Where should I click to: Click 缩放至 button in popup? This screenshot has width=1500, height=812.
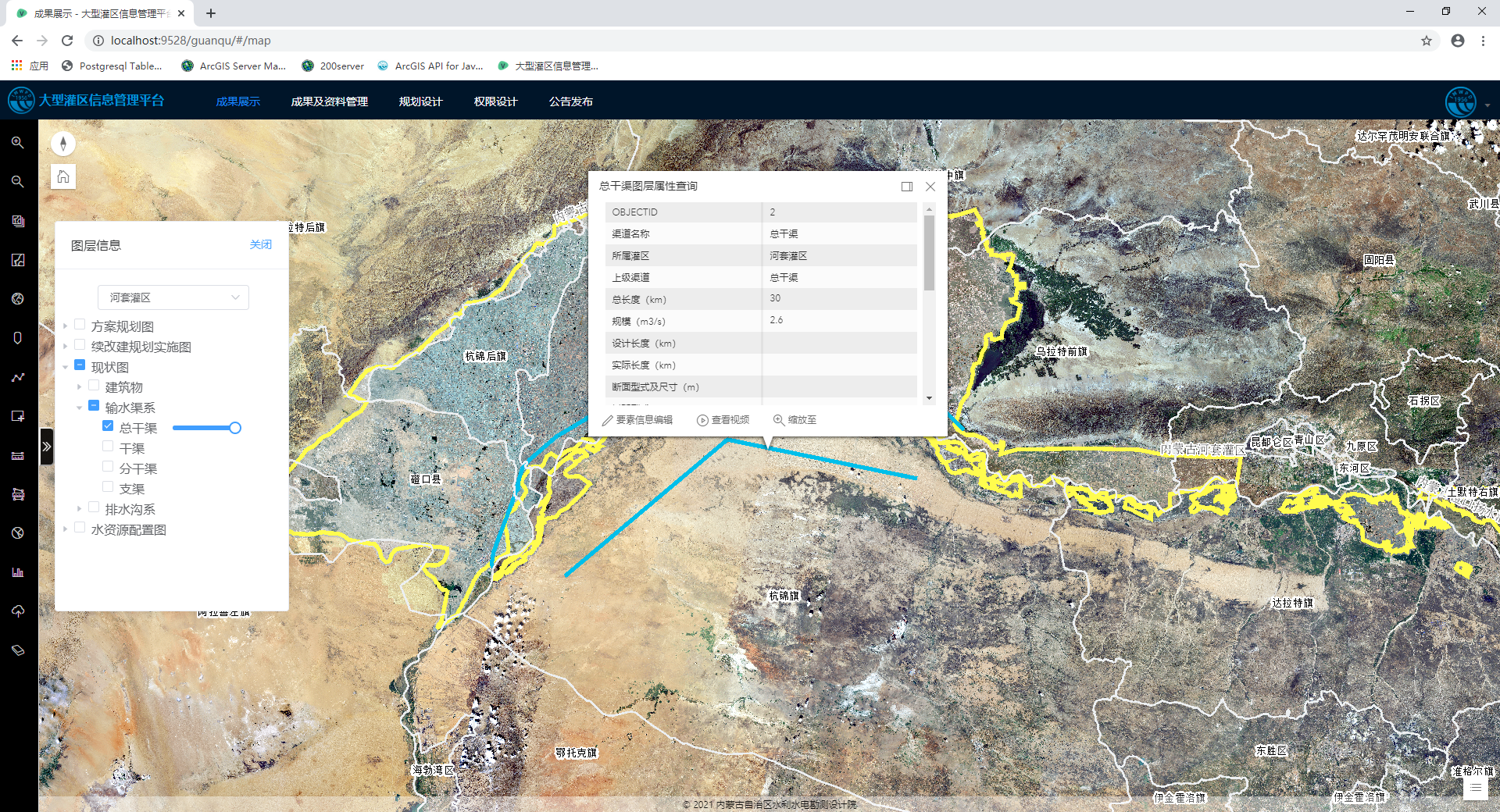coord(795,419)
